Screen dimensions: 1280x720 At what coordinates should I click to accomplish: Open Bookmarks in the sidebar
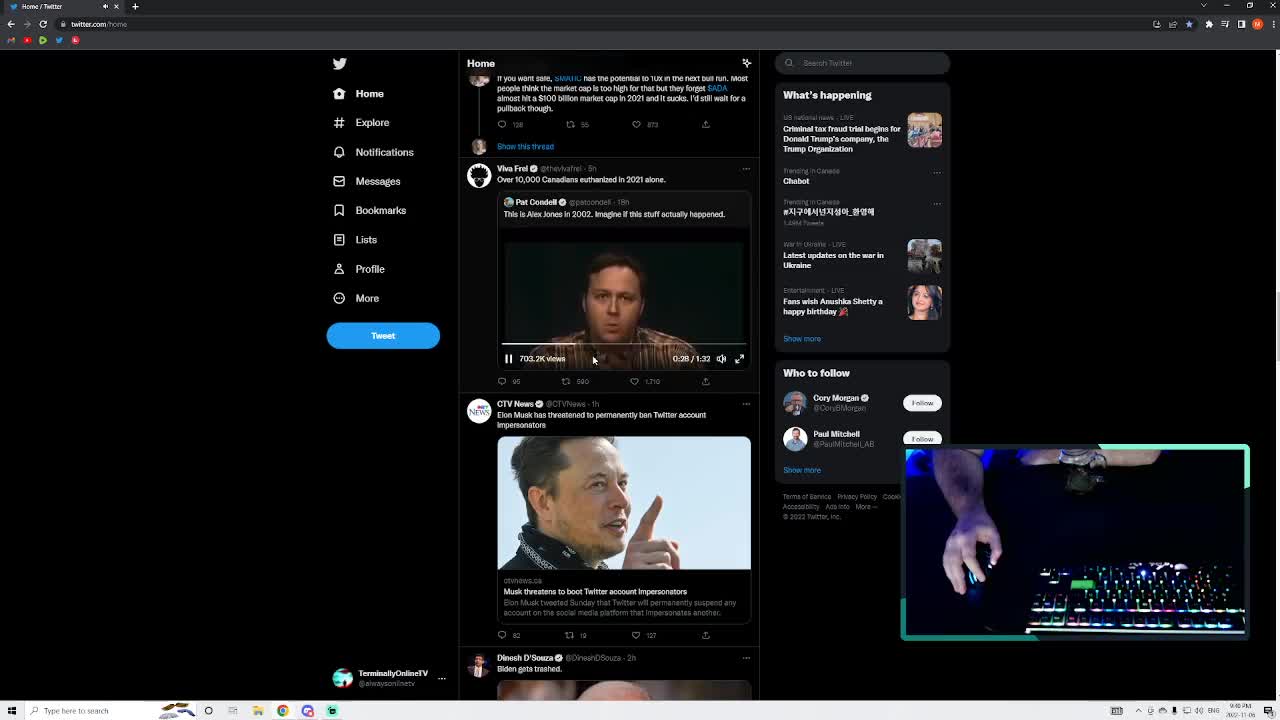(370, 210)
